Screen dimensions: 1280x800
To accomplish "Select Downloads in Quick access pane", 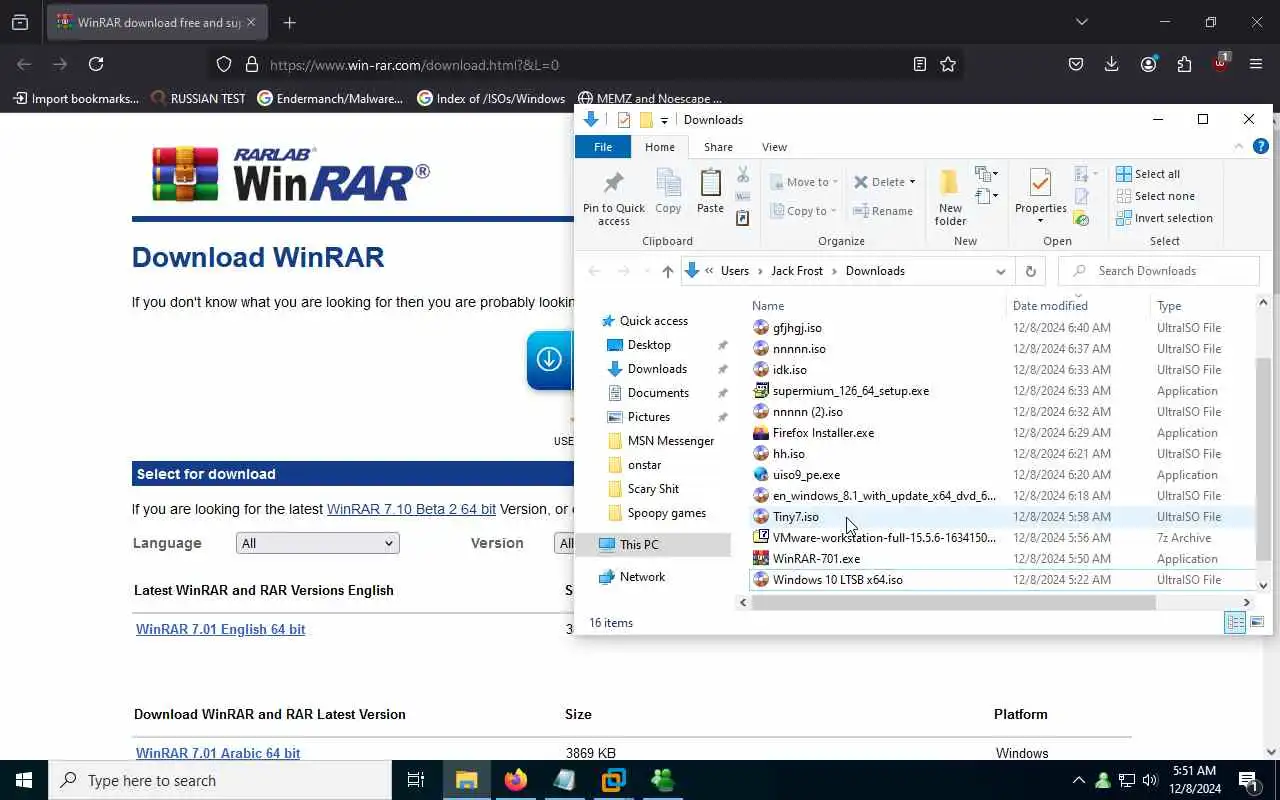I will pyautogui.click(x=657, y=369).
